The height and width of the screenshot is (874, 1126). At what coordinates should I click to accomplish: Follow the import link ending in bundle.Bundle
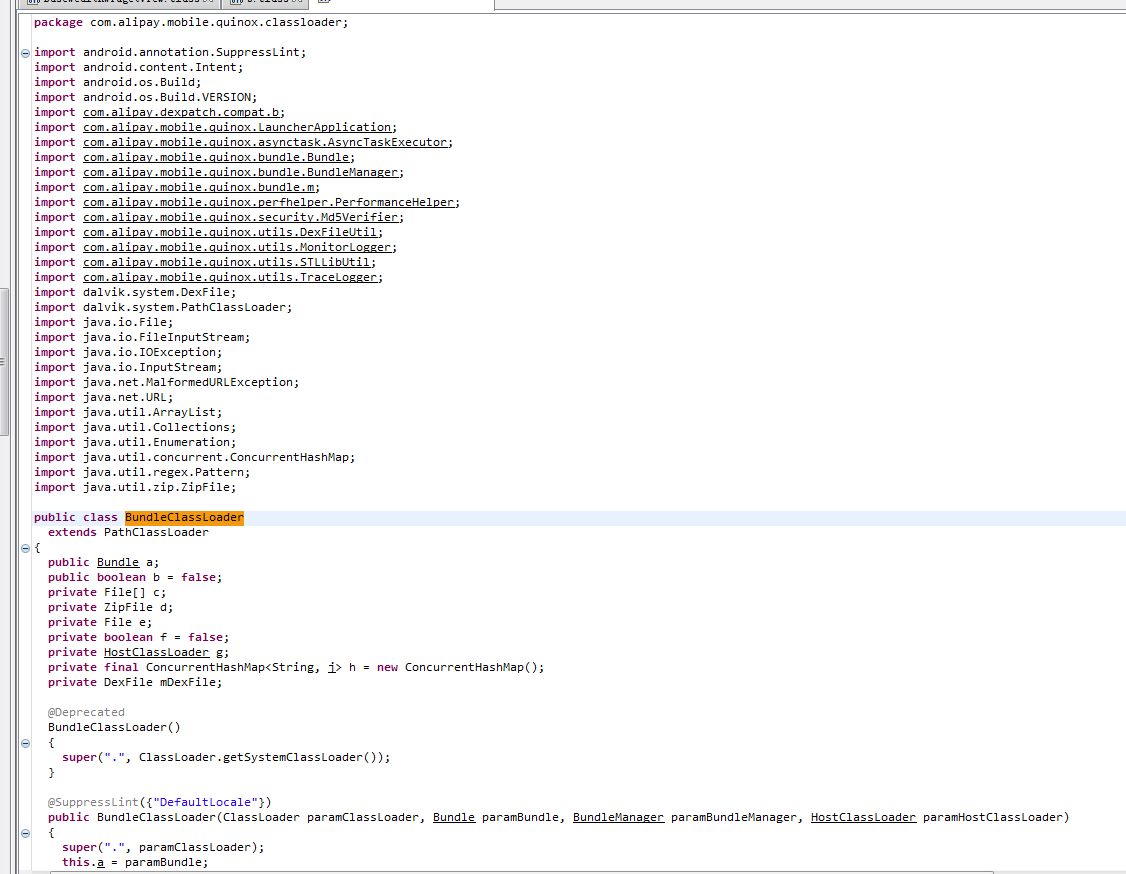pyautogui.click(x=216, y=157)
